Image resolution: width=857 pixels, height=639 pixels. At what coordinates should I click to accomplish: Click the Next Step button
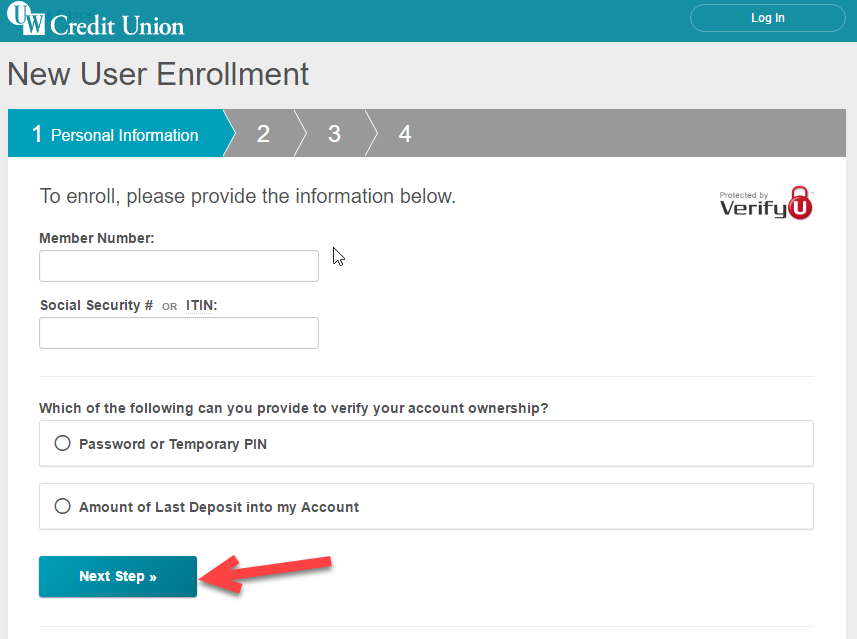pyautogui.click(x=118, y=576)
